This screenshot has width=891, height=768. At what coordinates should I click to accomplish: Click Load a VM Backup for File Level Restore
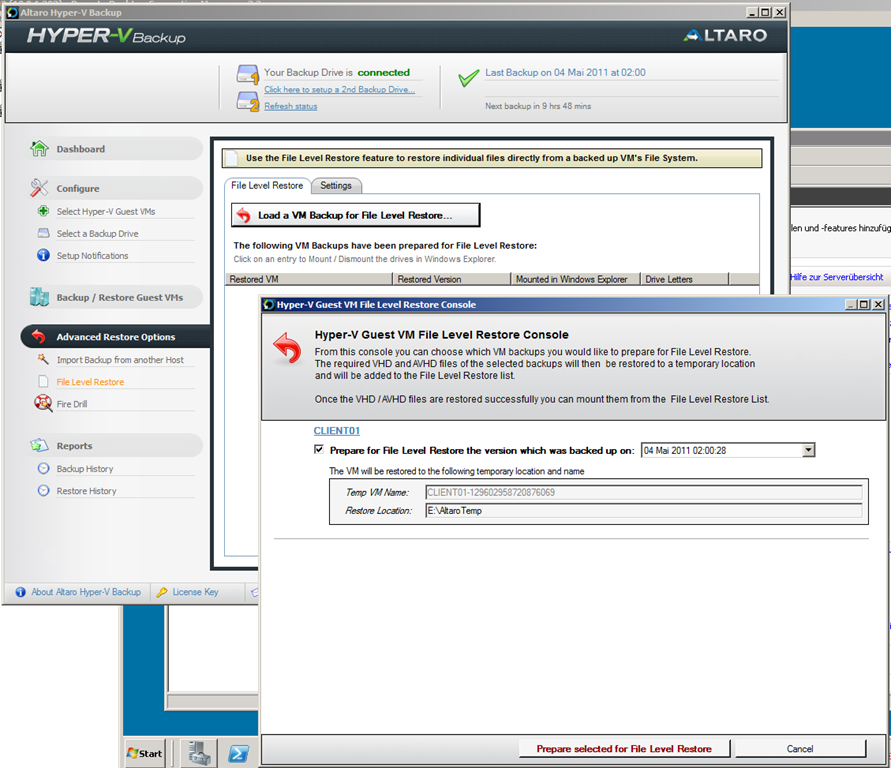(x=355, y=215)
